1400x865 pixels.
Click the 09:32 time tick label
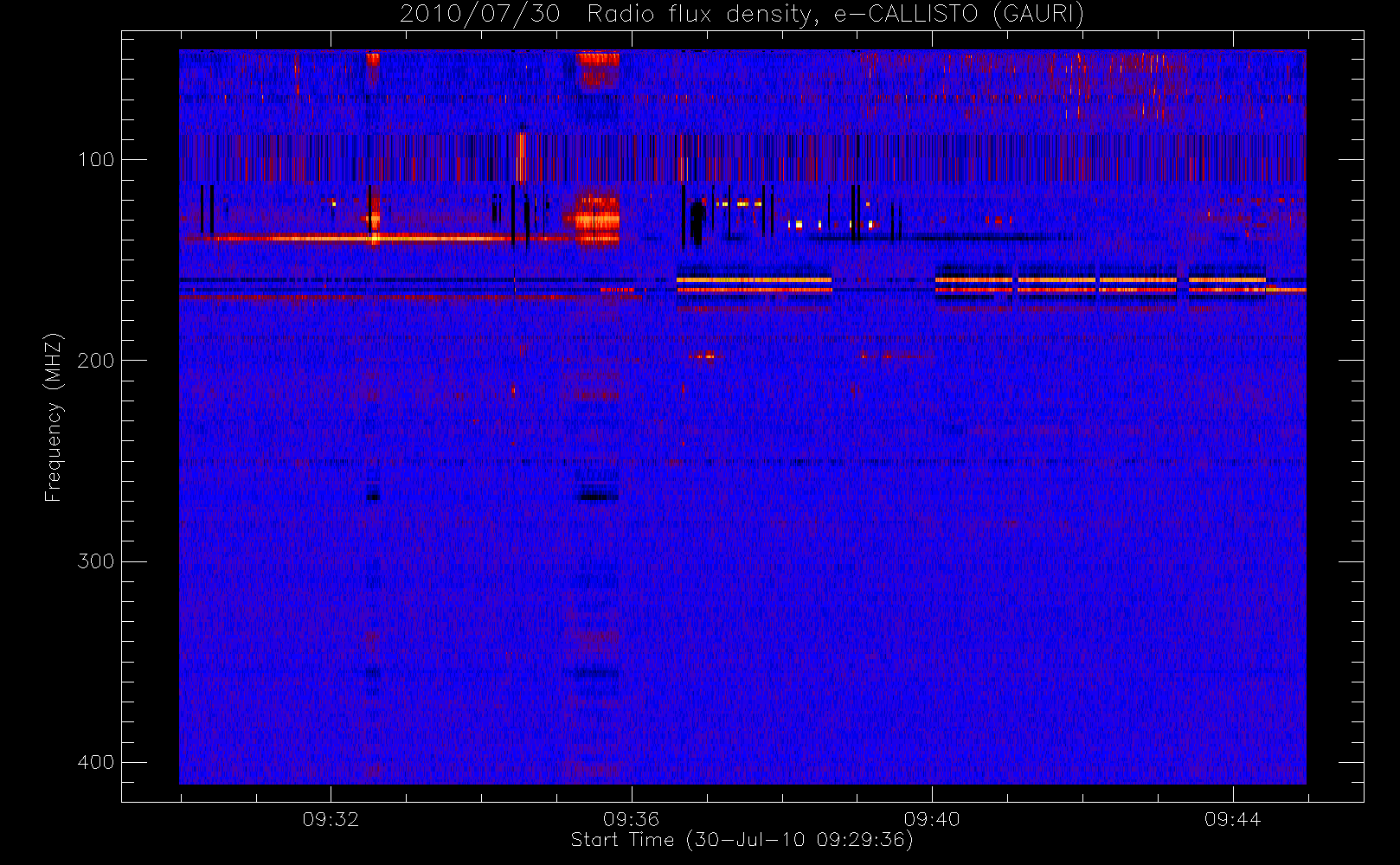coord(331,819)
